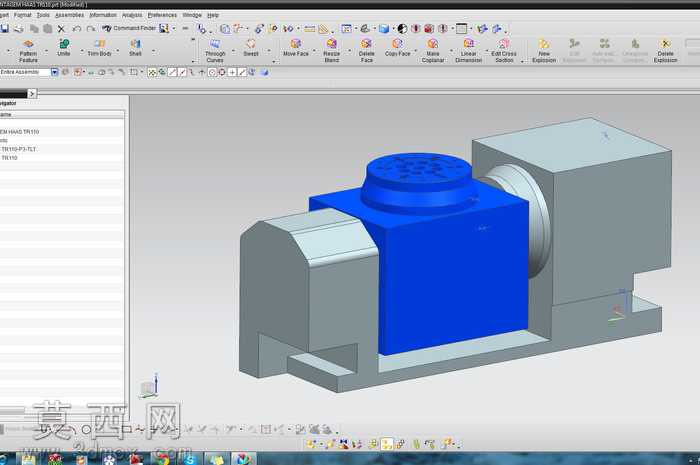This screenshot has width=700, height=465.
Task: Click the highlighted icon in the bottom-right toolbar
Action: tap(387, 444)
